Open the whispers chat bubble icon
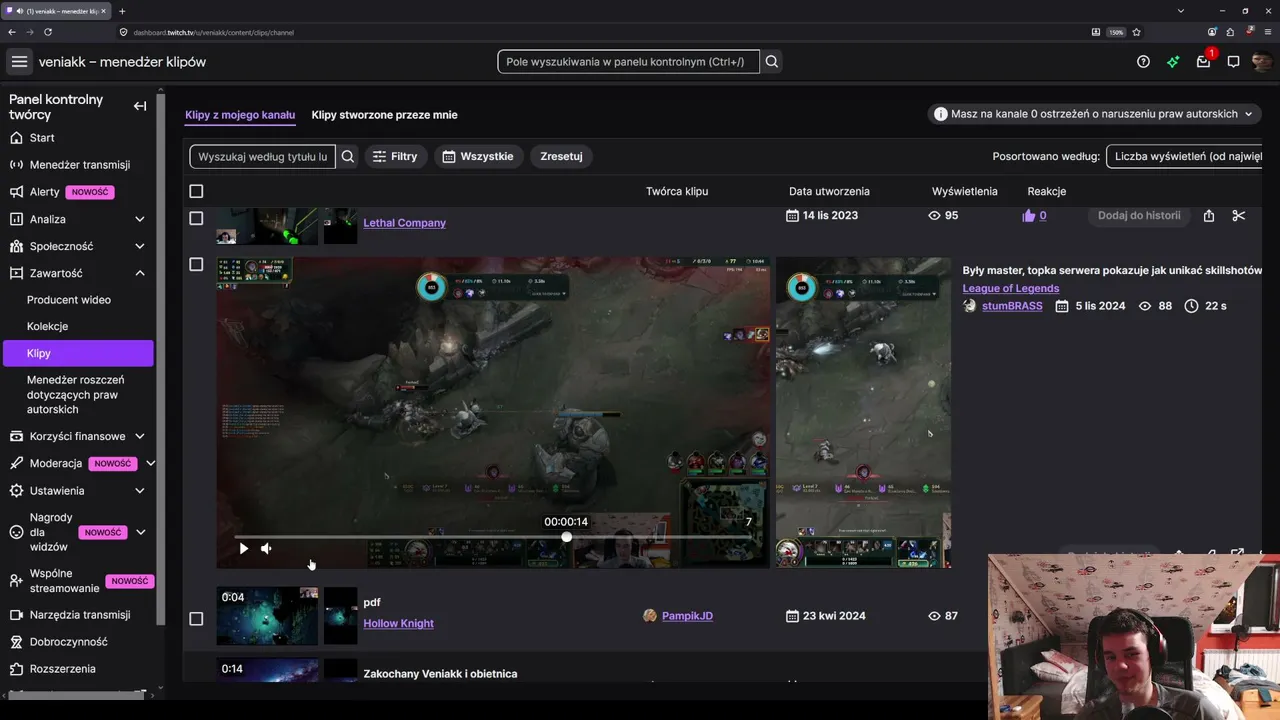The width and height of the screenshot is (1280, 720). tap(1233, 62)
